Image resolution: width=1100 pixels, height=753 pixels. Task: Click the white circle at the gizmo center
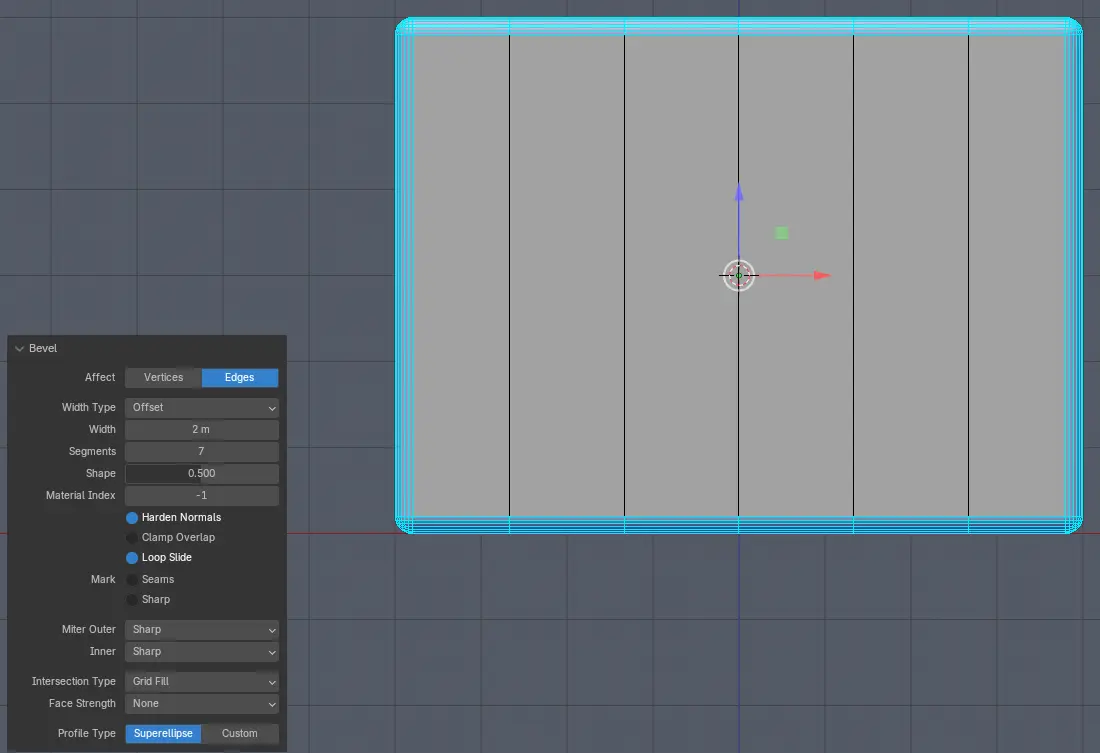point(739,275)
